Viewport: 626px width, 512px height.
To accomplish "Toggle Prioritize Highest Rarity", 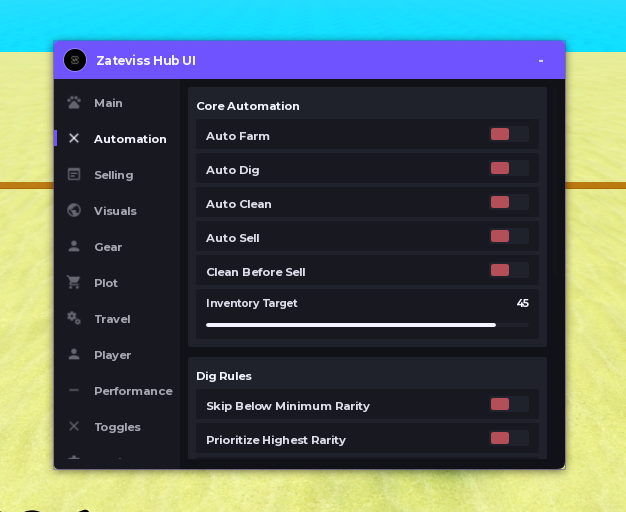I will pos(509,438).
